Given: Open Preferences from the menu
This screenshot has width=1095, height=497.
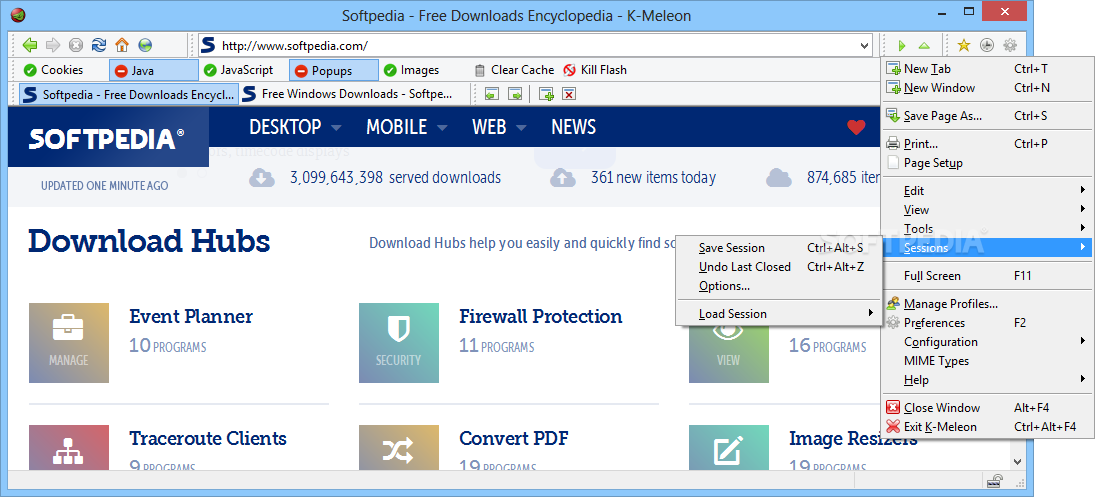Looking at the screenshot, I should 988,322.
